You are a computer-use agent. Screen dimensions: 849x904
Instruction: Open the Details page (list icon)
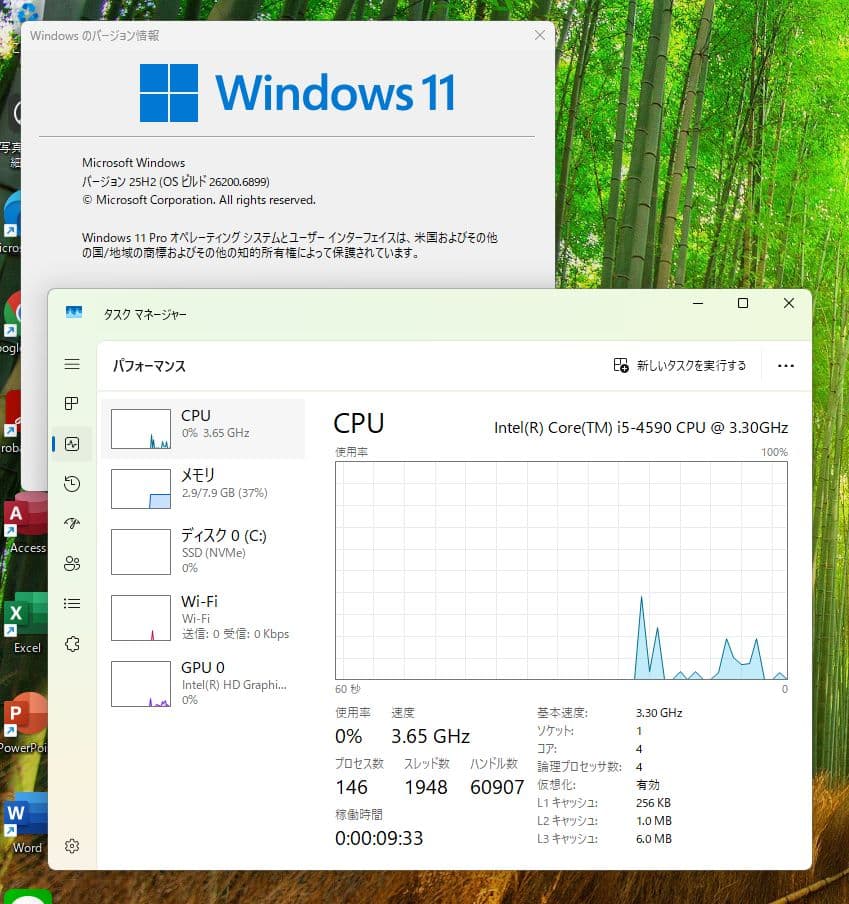(71, 603)
